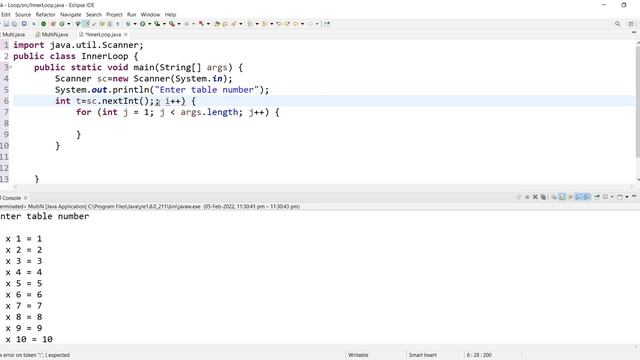This screenshot has width=640, height=360.
Task: Click the 'x 10 = 10' console output line
Action: pos(29,339)
